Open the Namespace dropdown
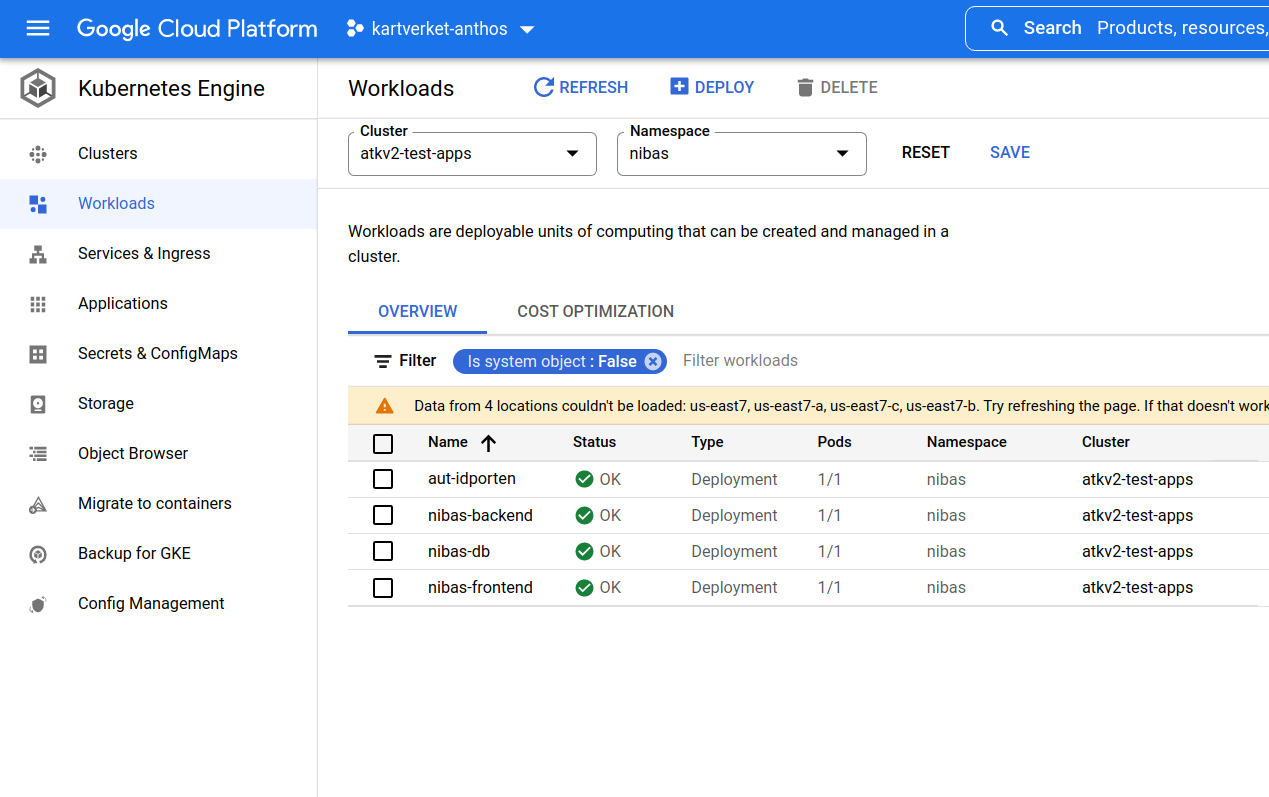 tap(742, 154)
